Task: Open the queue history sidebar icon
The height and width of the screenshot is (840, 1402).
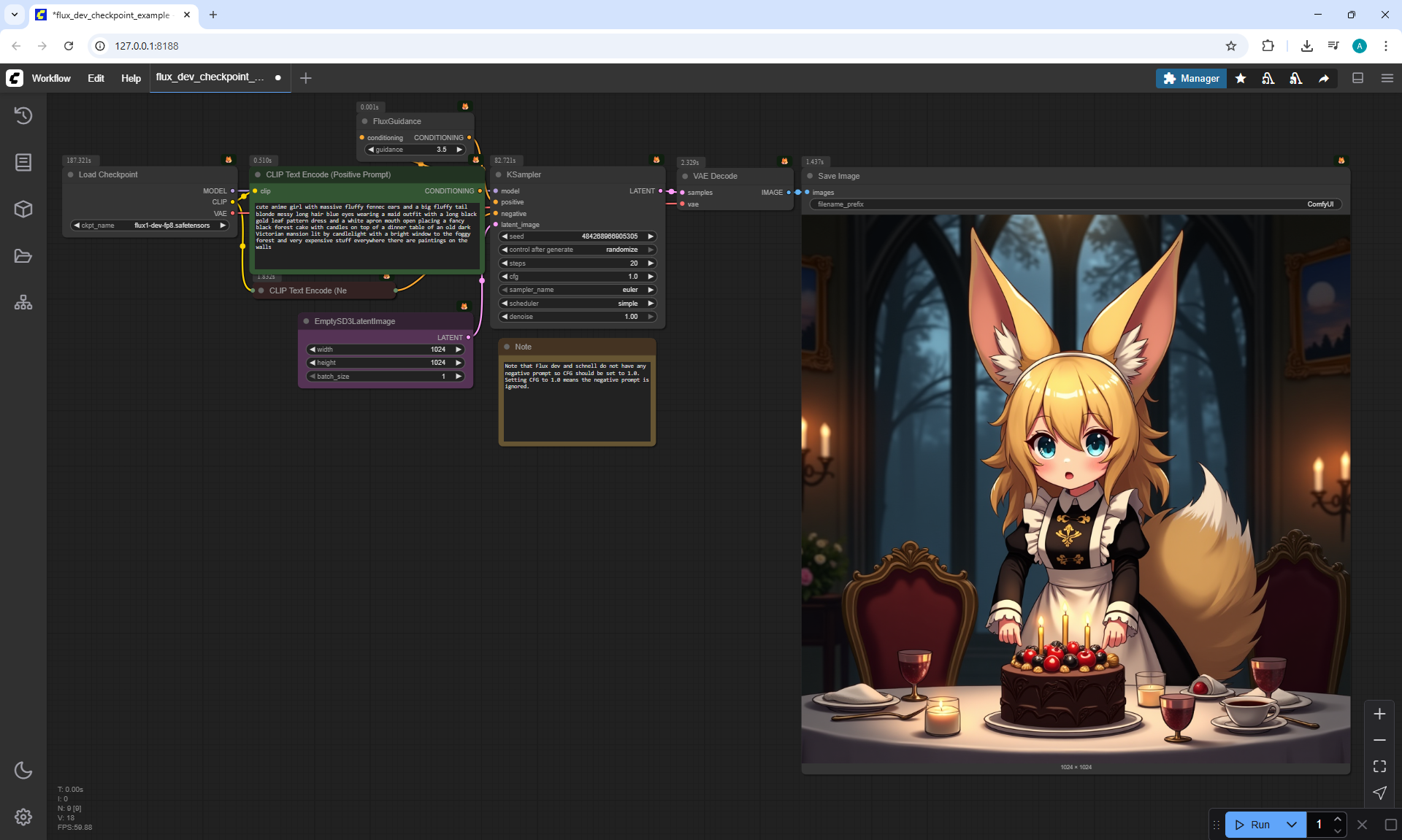Action: tap(23, 115)
